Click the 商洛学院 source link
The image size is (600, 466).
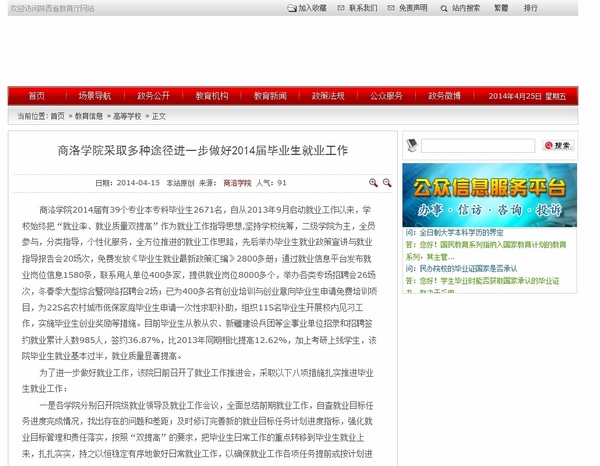click(236, 183)
